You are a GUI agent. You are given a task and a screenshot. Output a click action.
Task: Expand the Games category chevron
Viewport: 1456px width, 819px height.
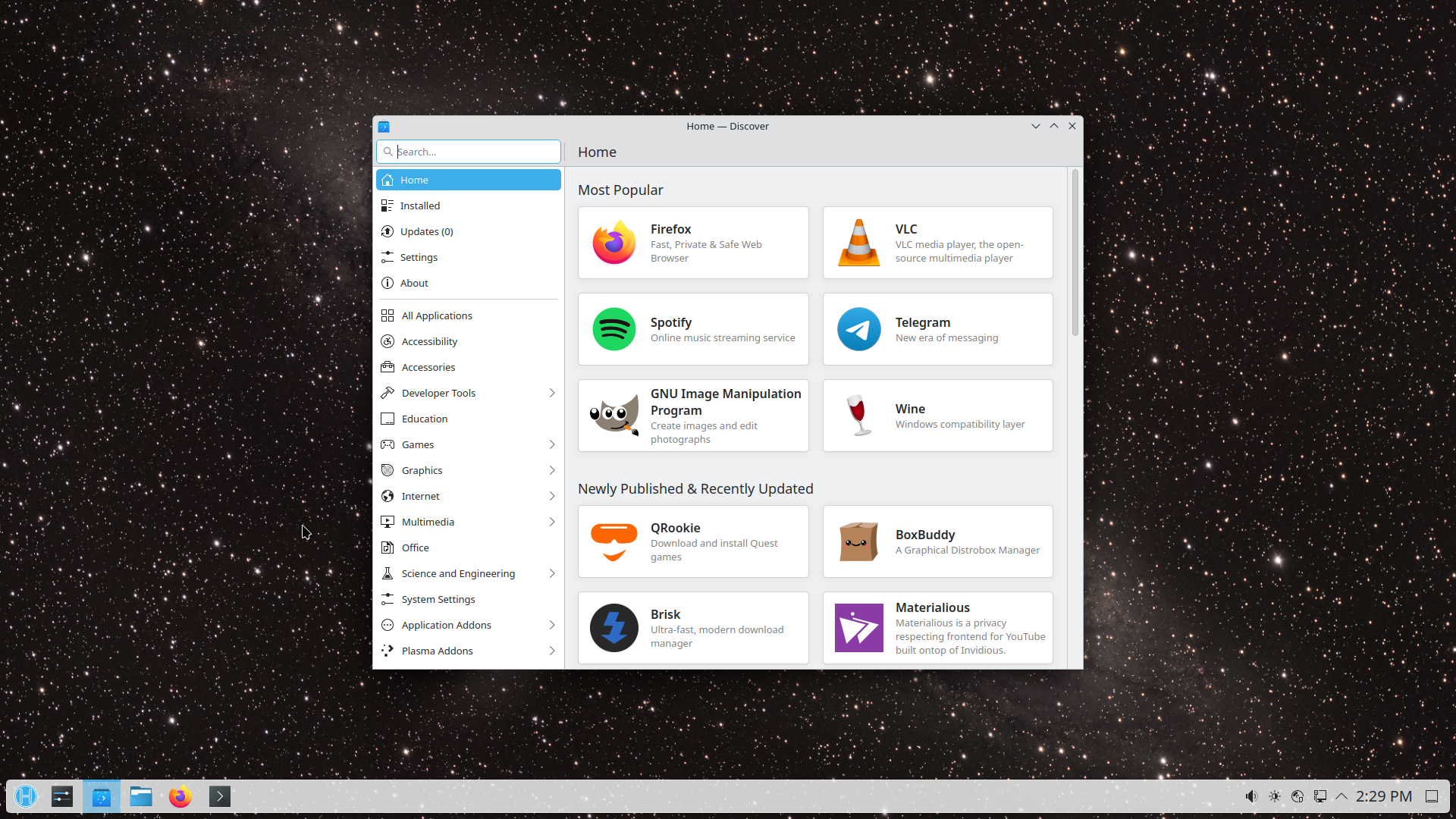[x=552, y=444]
